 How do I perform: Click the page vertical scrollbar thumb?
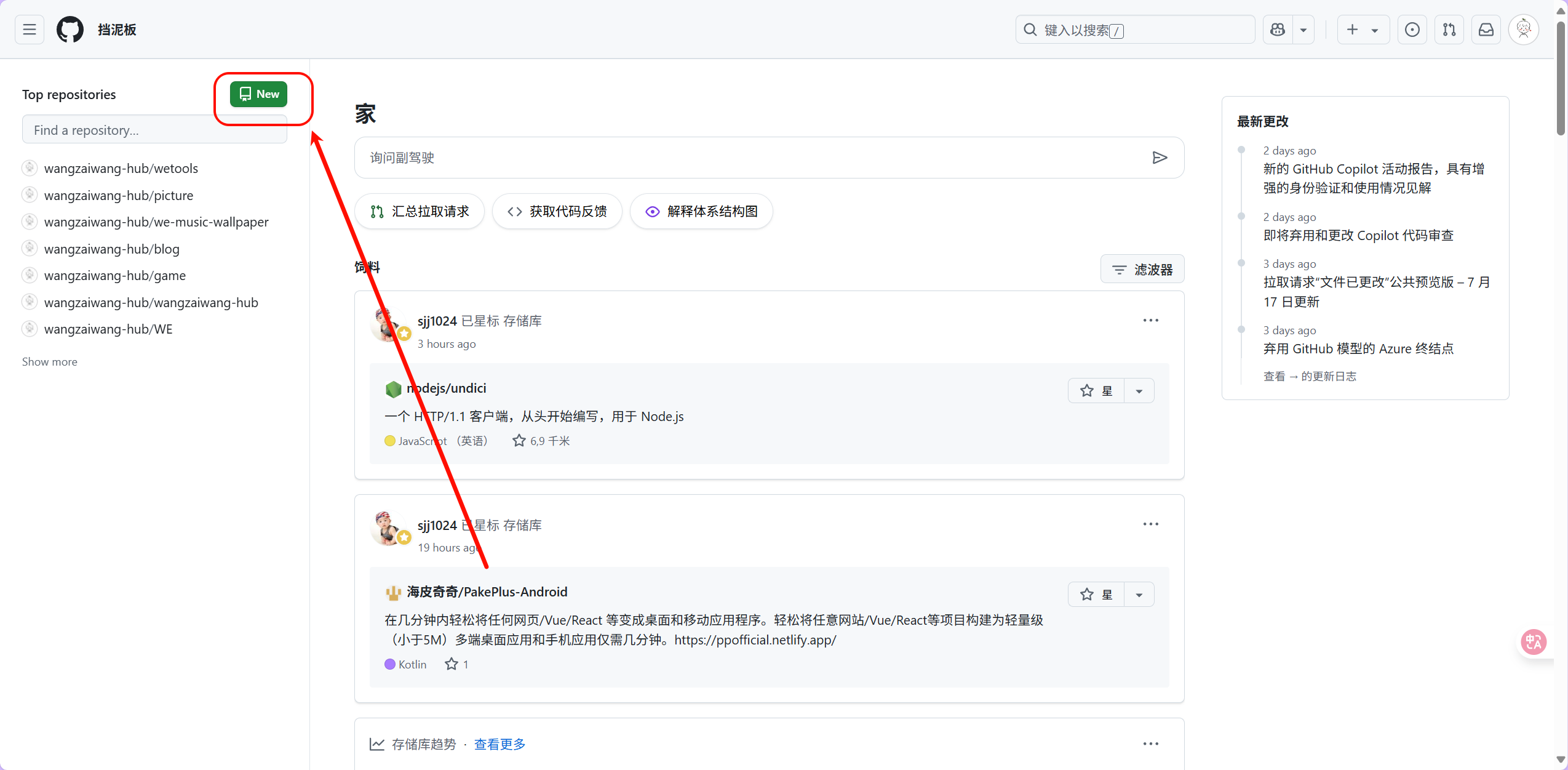pos(1561,78)
